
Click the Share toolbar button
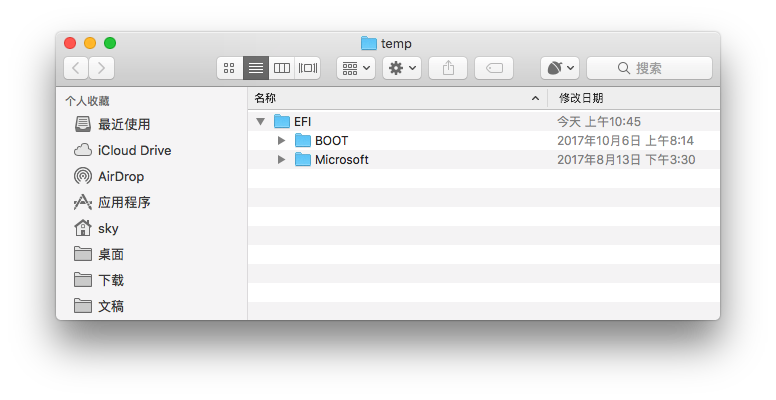pos(448,68)
